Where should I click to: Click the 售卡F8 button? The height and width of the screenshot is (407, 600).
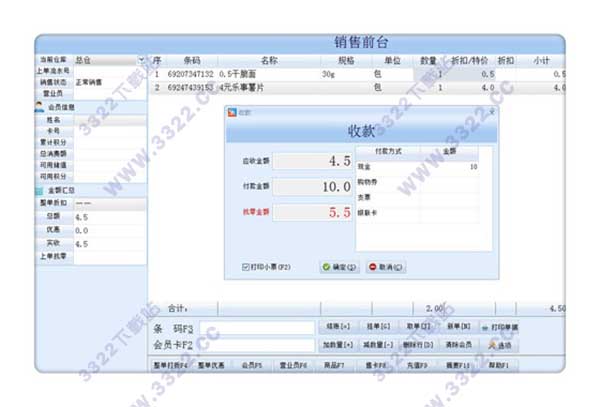point(376,366)
